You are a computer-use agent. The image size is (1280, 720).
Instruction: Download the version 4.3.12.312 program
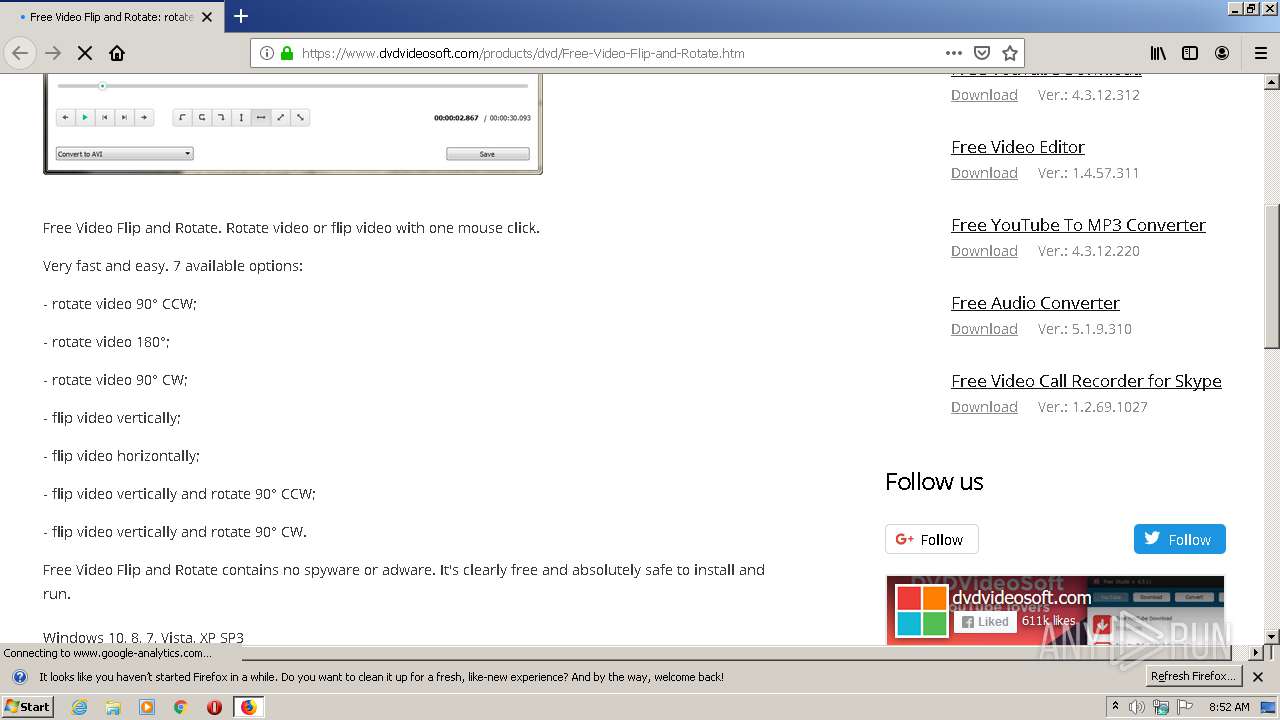click(x=984, y=95)
